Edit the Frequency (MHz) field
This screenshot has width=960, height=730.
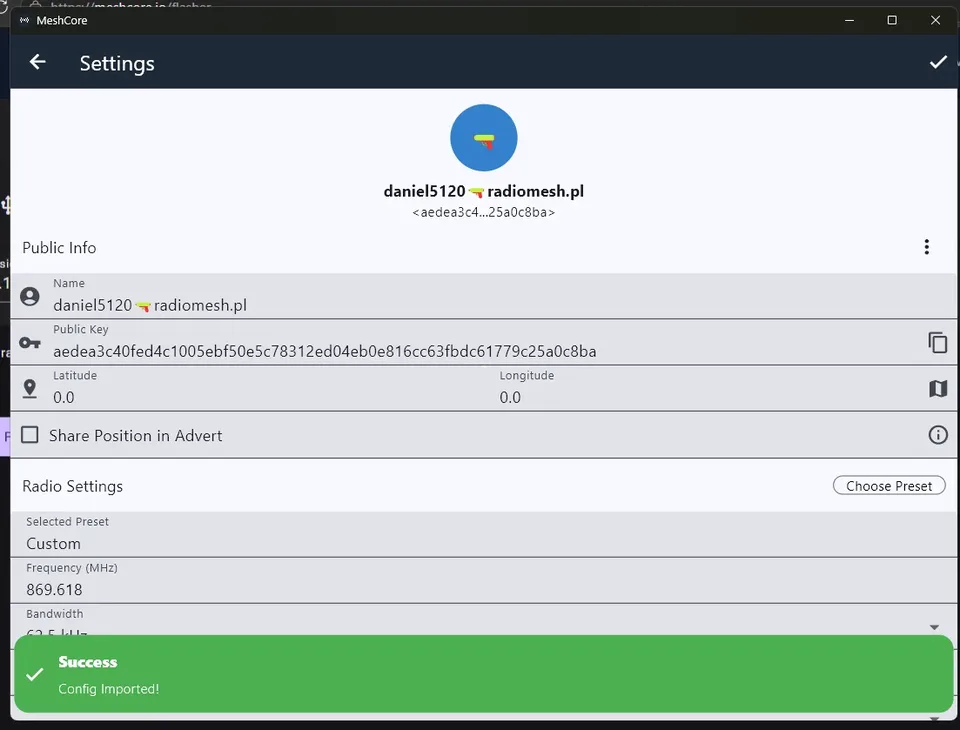[484, 581]
